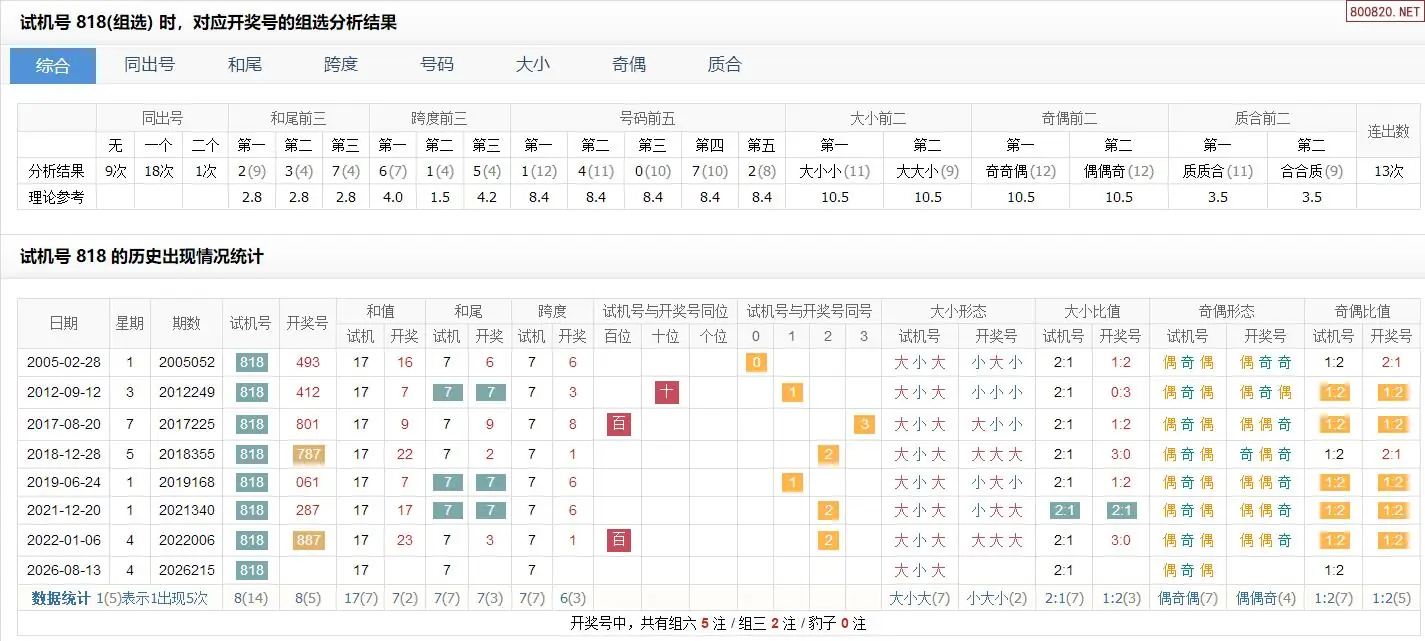
Task: Click the 818 badge in row 2026215
Action: coord(251,571)
